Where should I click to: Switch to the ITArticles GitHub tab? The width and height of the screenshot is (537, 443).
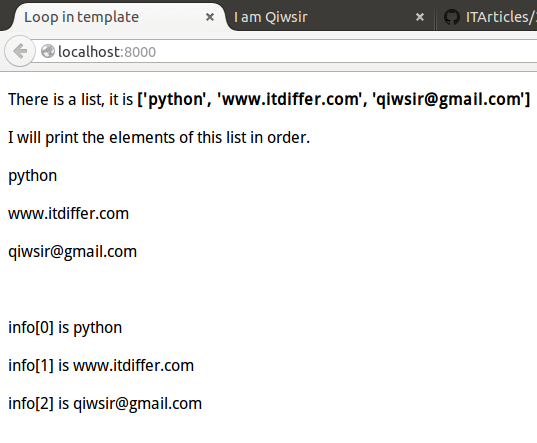coord(488,17)
